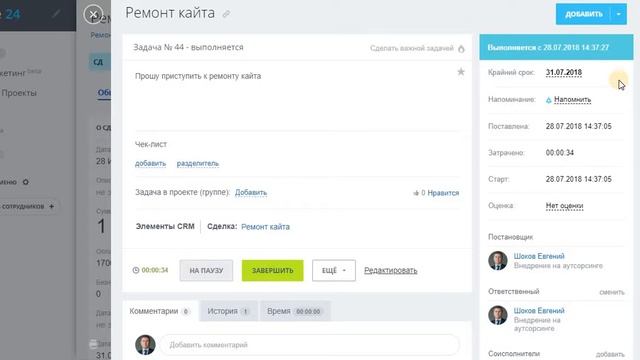640x360 pixels.
Task: Click the Нравится link
Action: click(x=443, y=193)
